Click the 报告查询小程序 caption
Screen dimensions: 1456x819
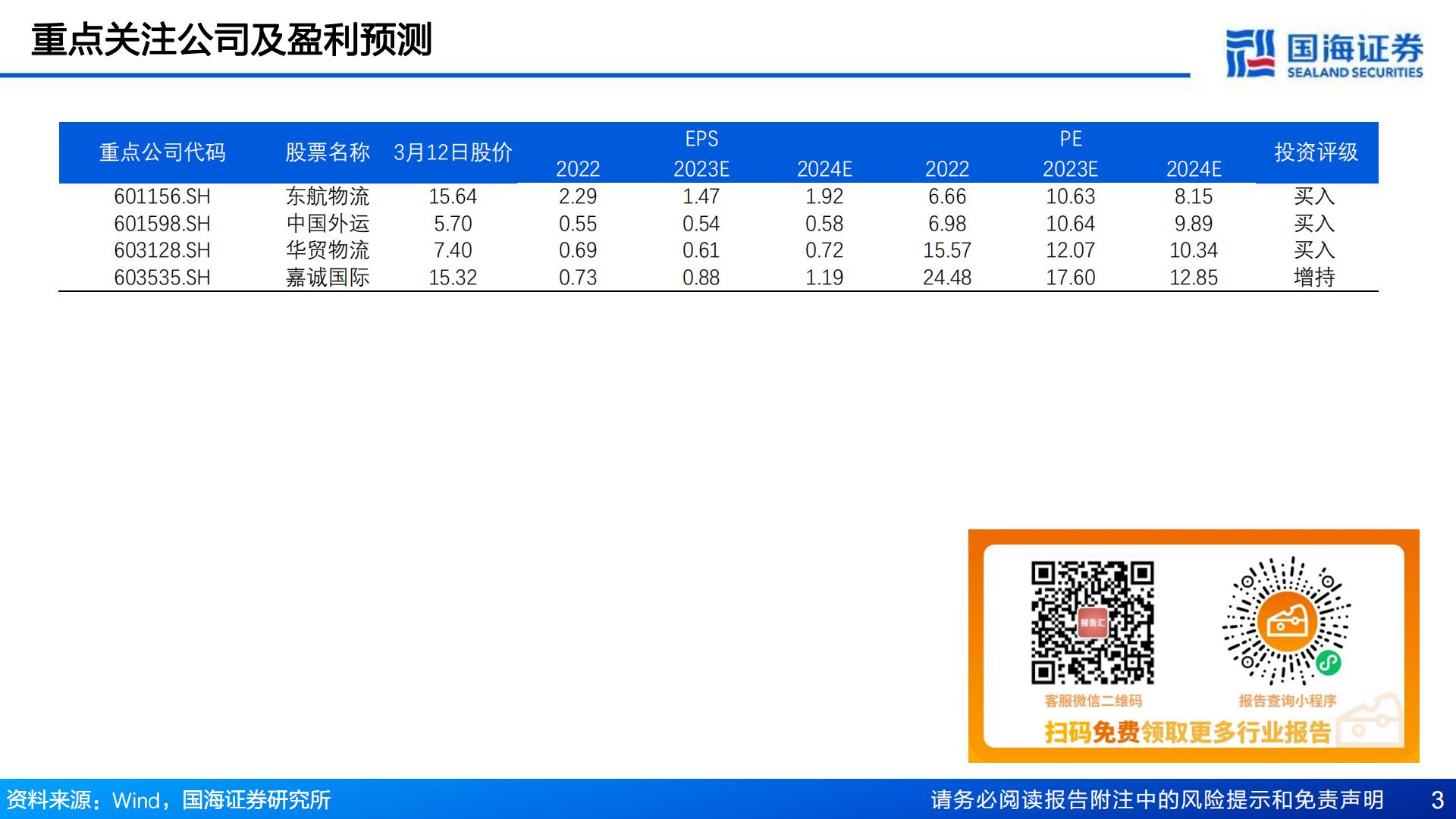[x=1288, y=701]
